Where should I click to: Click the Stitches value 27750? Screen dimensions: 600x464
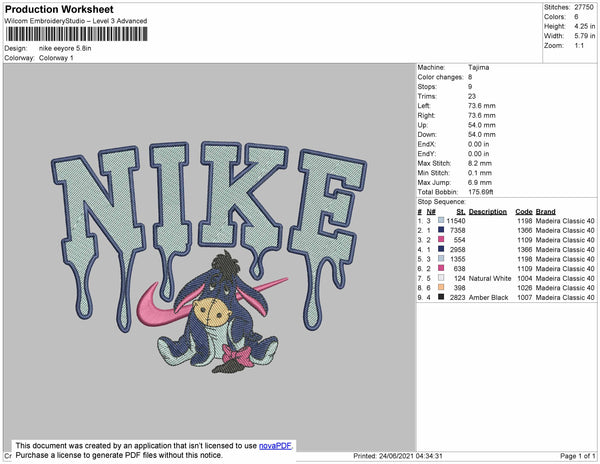[584, 7]
